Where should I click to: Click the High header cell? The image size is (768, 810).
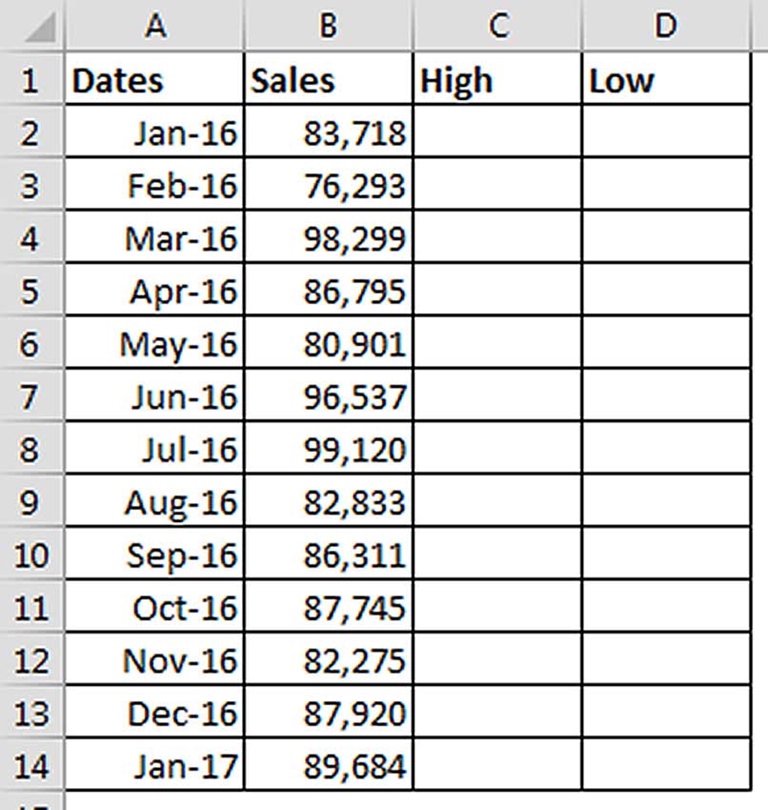(x=497, y=79)
